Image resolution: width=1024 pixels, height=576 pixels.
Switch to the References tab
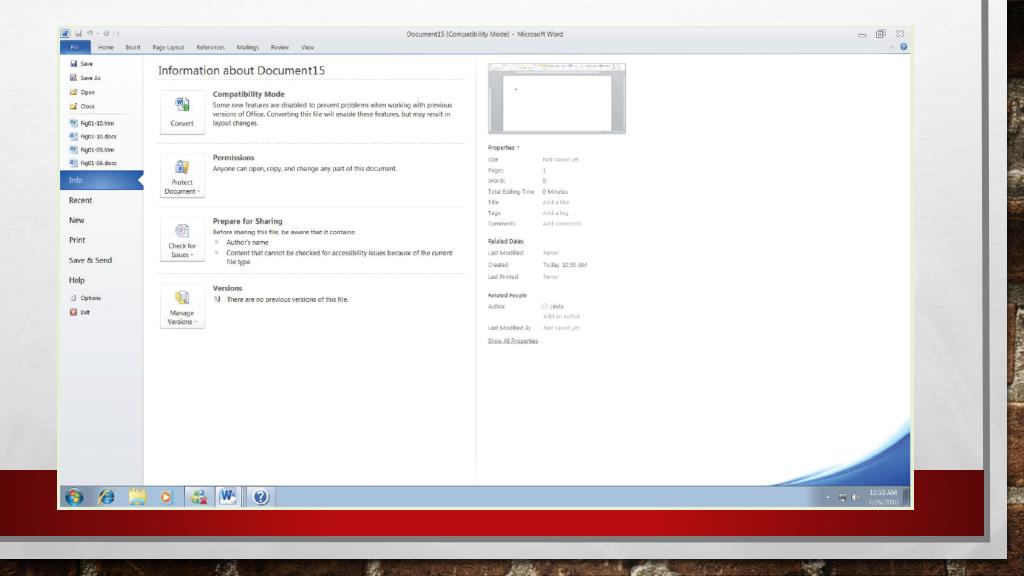[x=210, y=47]
